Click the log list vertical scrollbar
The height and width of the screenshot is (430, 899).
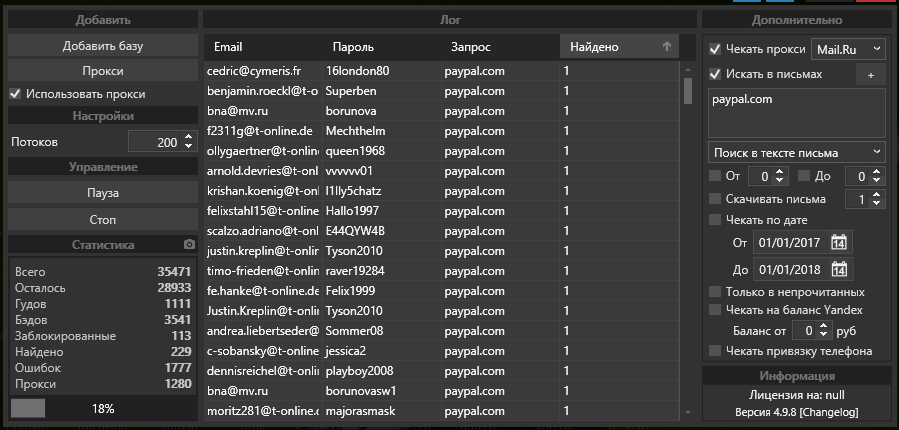click(x=688, y=240)
